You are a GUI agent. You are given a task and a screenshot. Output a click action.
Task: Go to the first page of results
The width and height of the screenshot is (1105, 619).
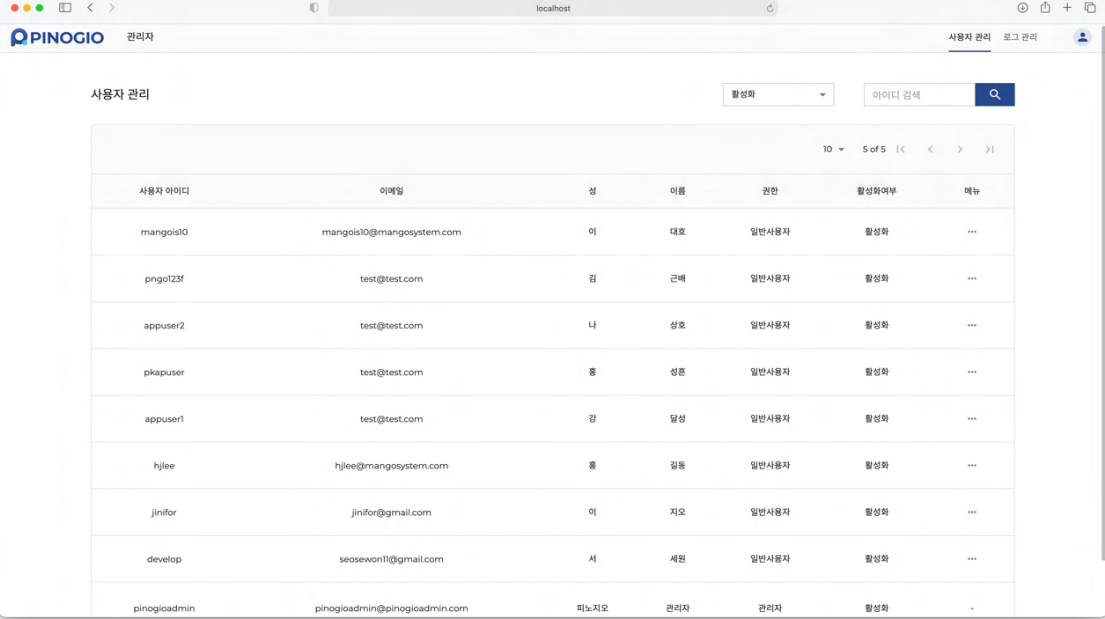pos(900,149)
